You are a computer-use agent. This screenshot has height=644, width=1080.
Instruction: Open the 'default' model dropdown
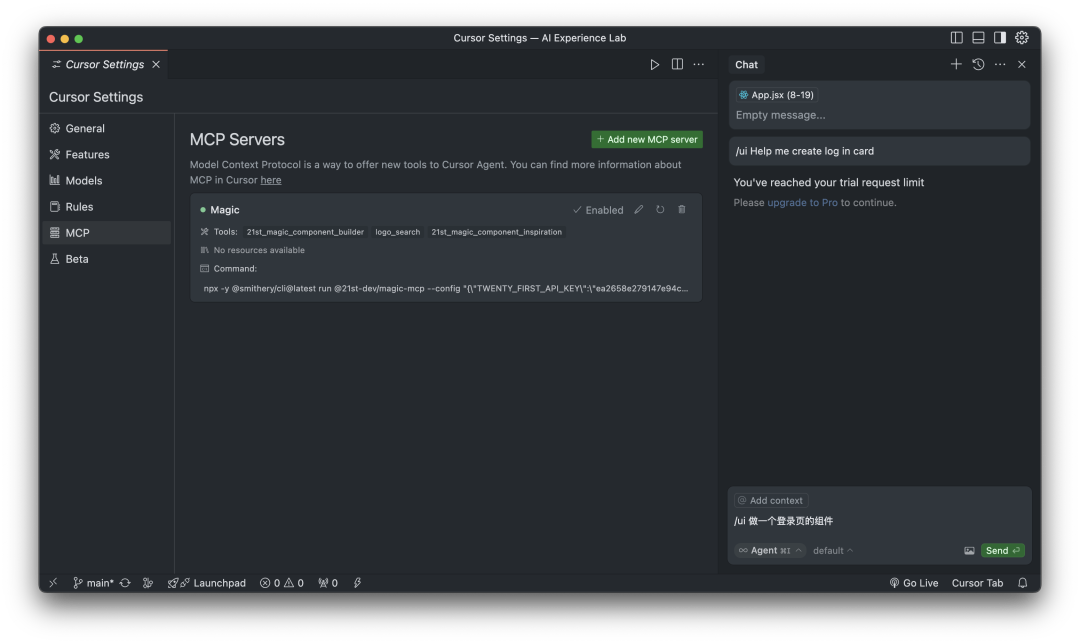833,550
